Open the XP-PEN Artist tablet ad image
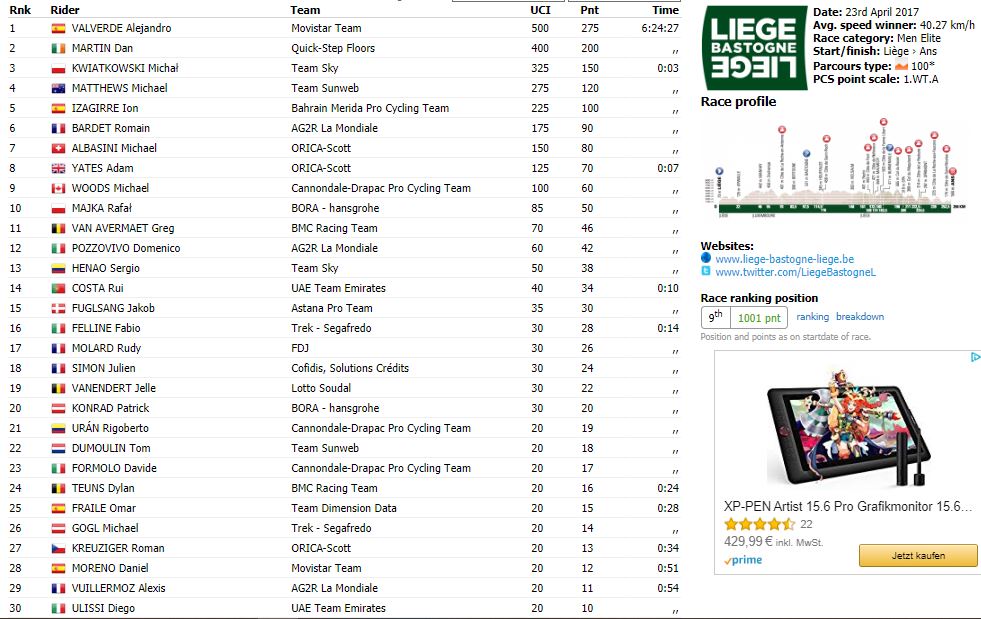The image size is (981, 619). click(849, 429)
